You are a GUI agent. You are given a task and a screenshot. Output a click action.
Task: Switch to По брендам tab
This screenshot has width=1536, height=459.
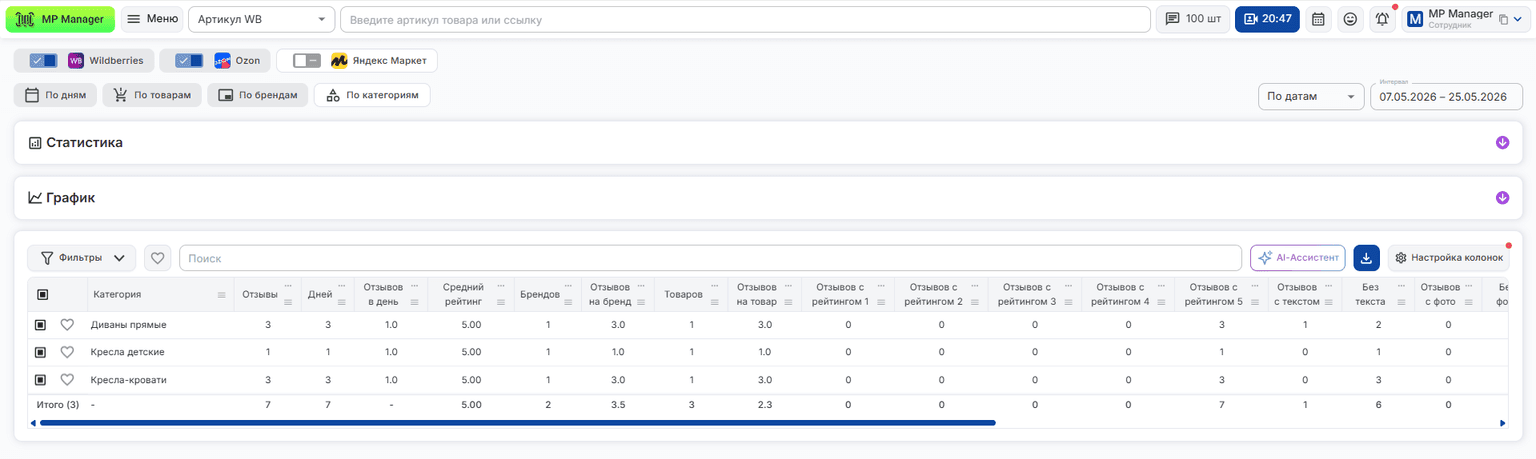coord(258,96)
